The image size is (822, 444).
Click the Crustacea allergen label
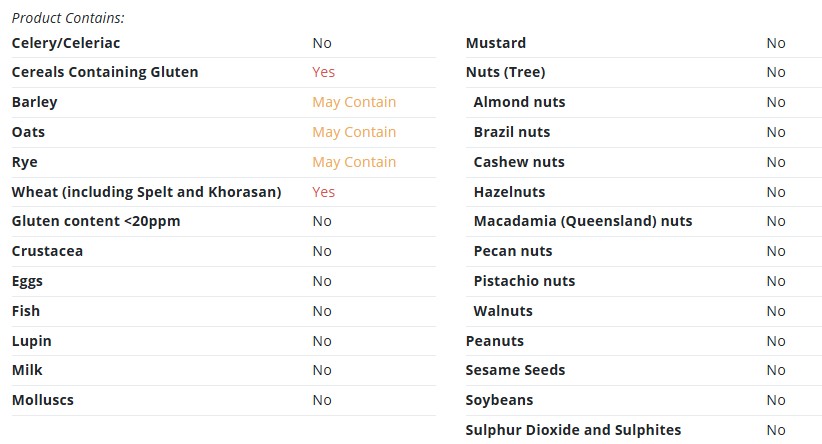[47, 251]
